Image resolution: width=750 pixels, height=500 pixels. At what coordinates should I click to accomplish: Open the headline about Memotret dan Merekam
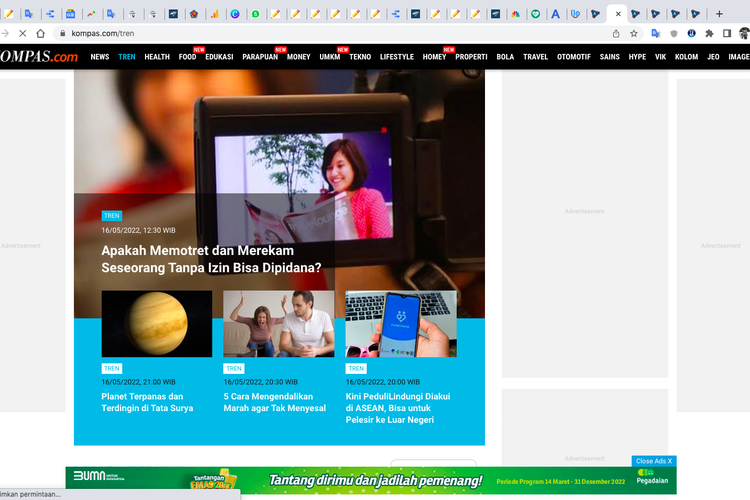point(211,259)
